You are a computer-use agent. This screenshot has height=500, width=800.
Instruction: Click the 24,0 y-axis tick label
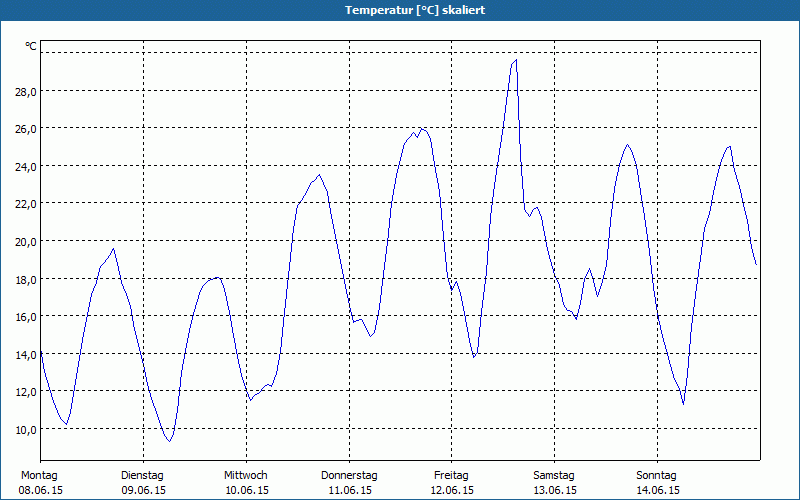coord(25,166)
